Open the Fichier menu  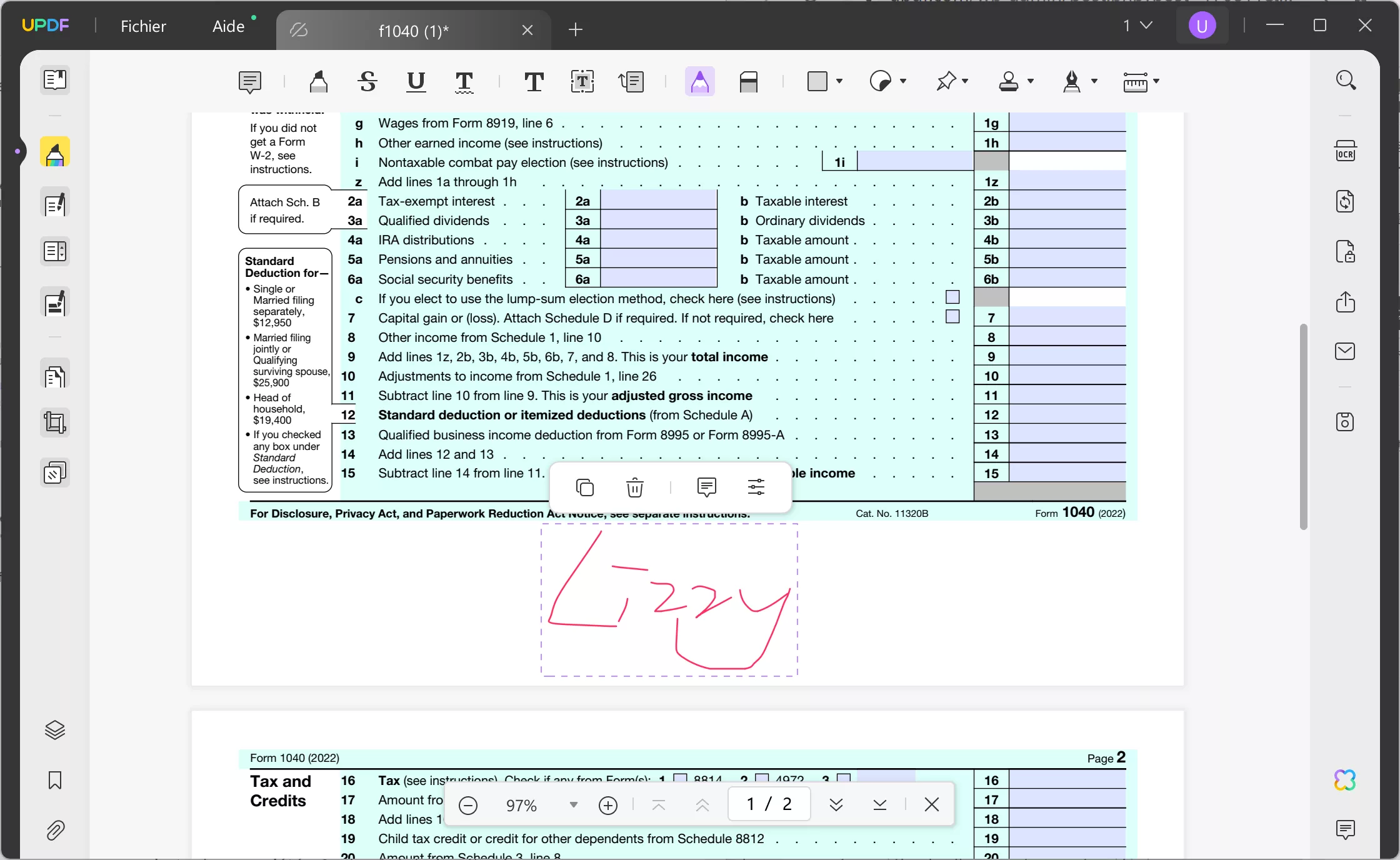[x=143, y=26]
